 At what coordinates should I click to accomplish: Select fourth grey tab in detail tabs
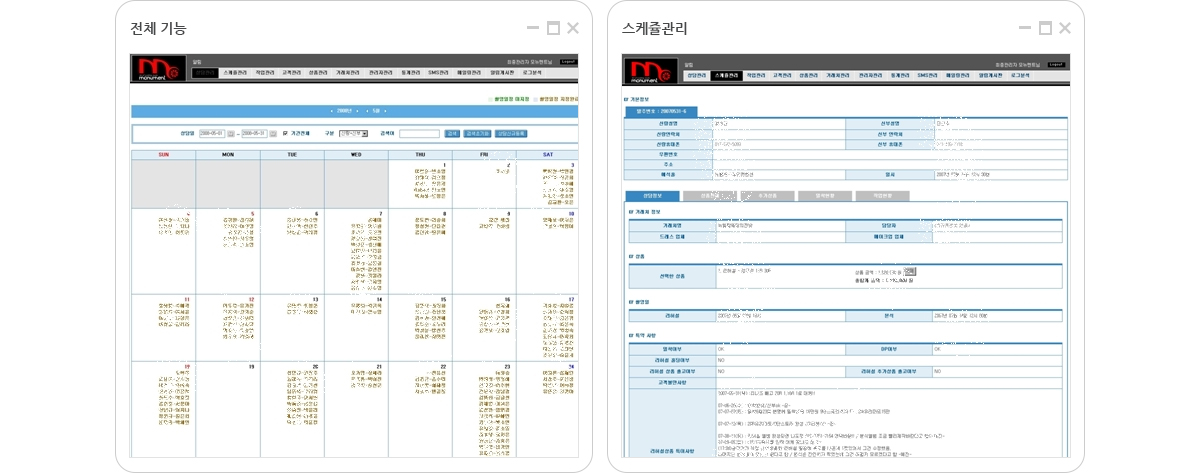click(825, 195)
